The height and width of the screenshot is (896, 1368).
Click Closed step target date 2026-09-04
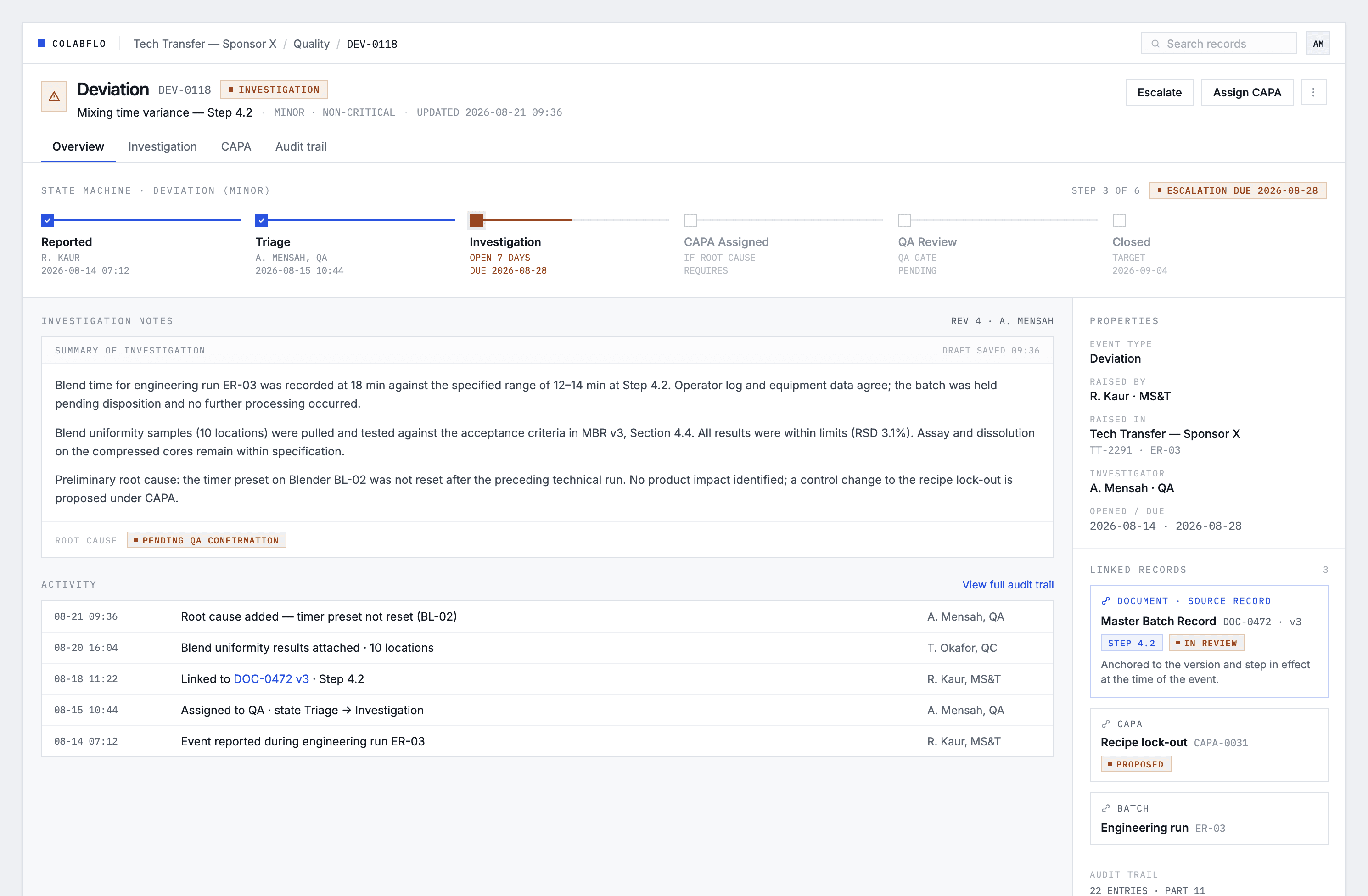pos(1139,270)
